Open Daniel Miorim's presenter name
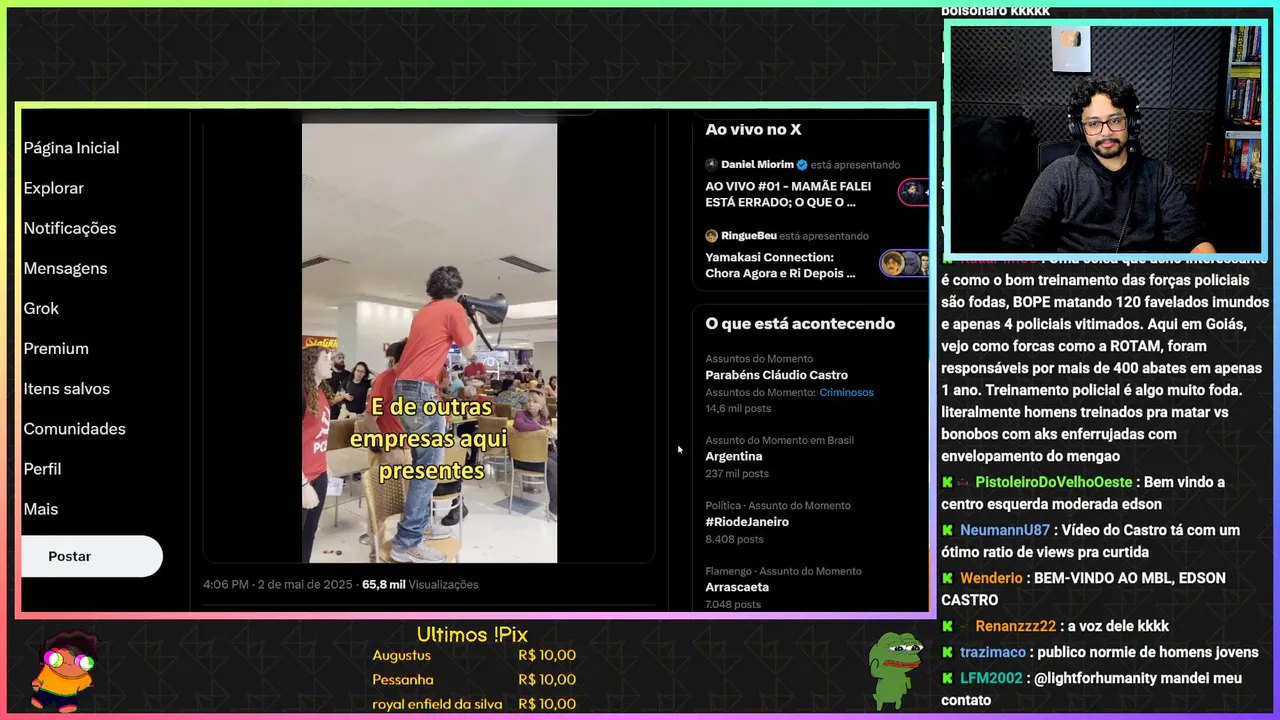1280x720 pixels. pyautogui.click(x=757, y=164)
